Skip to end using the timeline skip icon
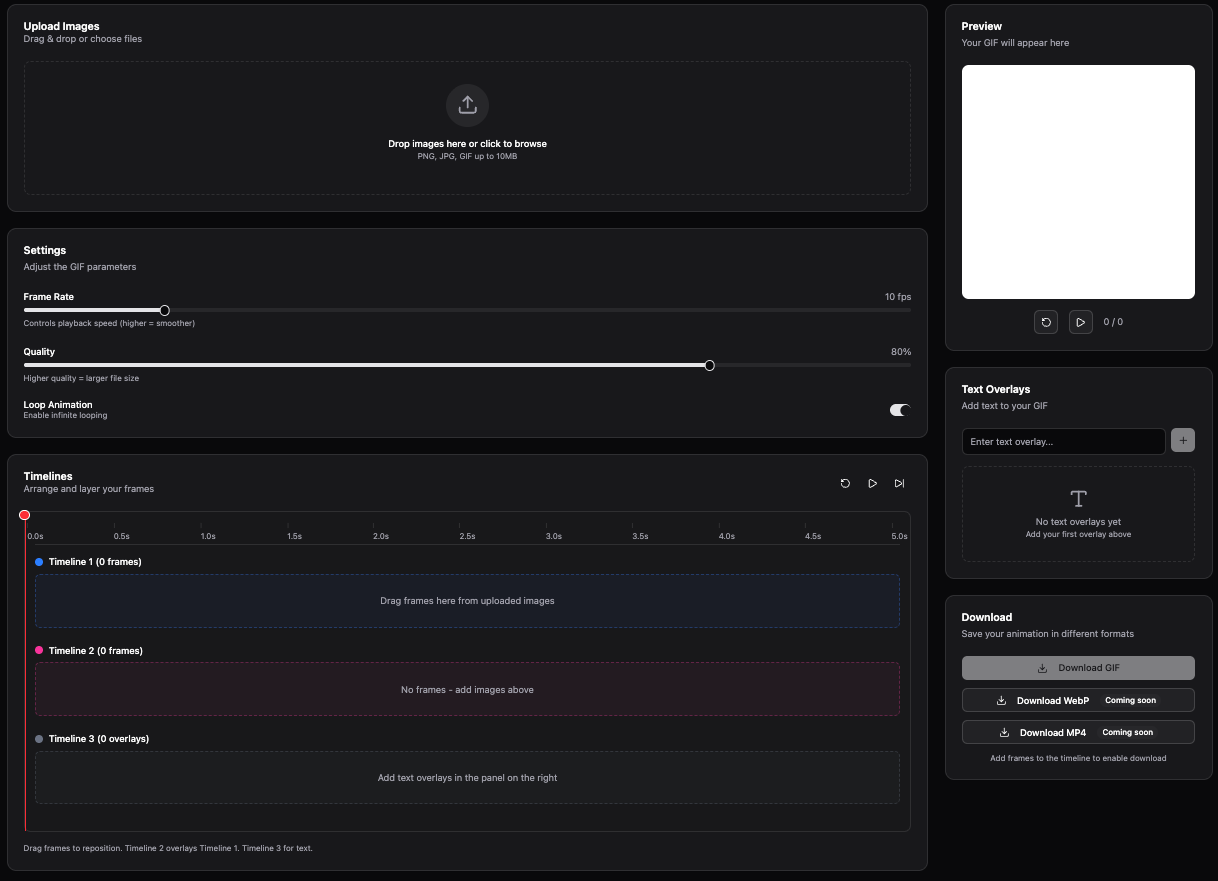The height and width of the screenshot is (881, 1218). (x=899, y=483)
